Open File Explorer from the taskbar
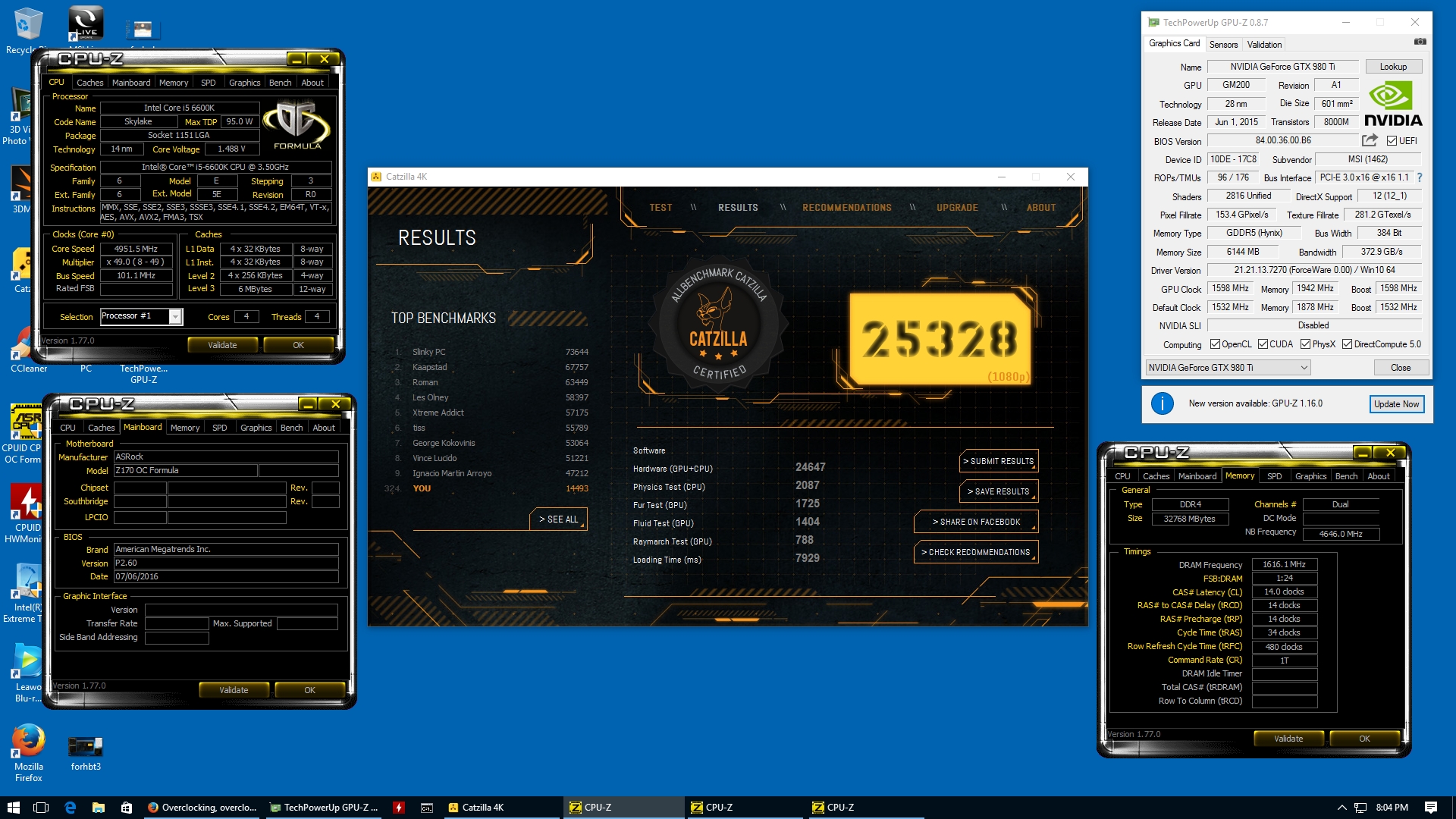The height and width of the screenshot is (819, 1456). pyautogui.click(x=98, y=808)
